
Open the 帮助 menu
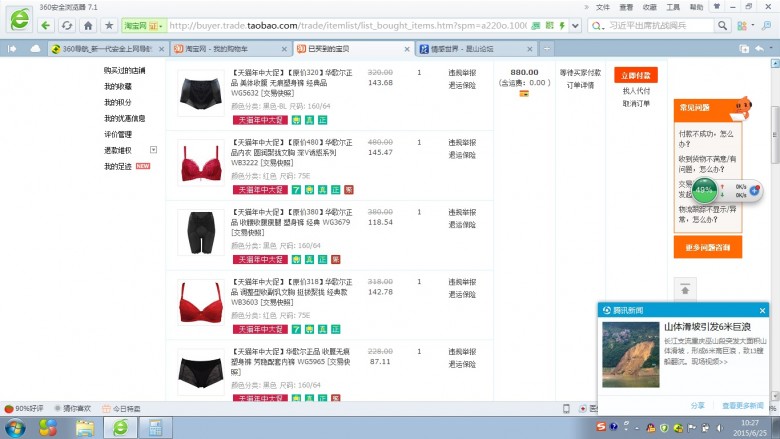(696, 7)
